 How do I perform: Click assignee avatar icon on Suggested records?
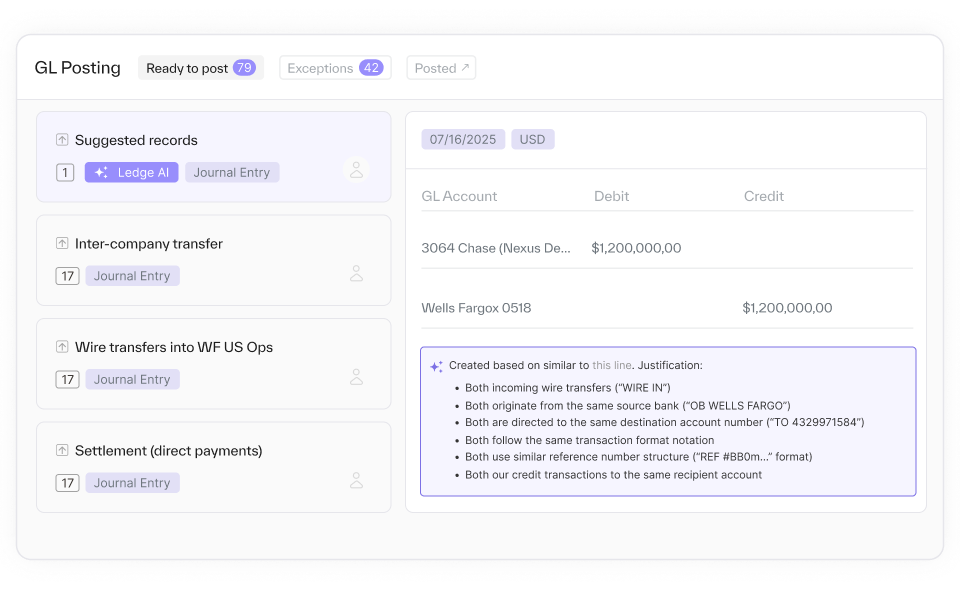[x=356, y=170]
